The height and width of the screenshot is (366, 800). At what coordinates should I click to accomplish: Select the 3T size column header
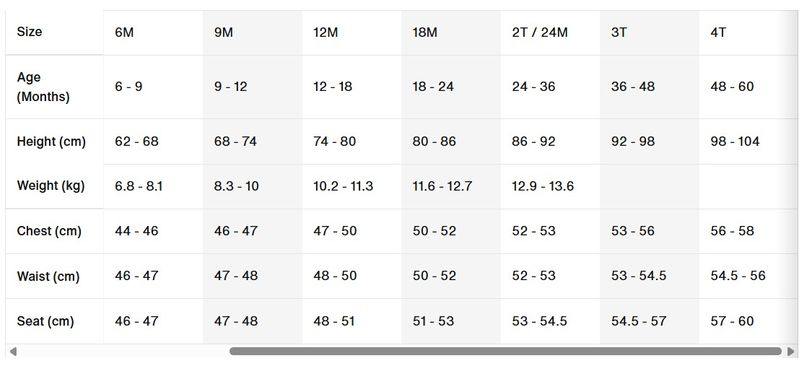click(x=649, y=32)
